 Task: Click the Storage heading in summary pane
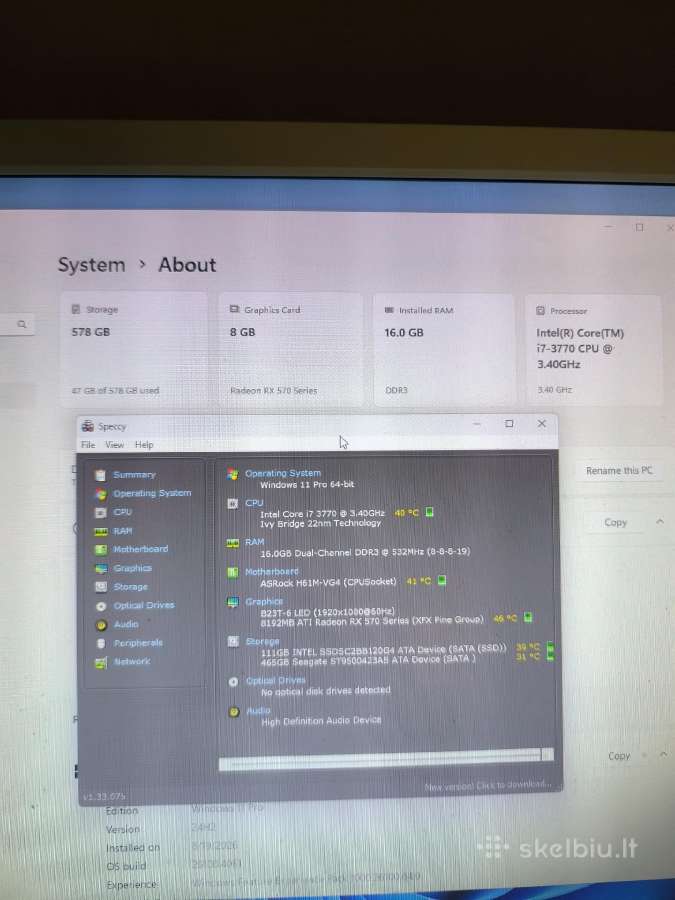(262, 641)
